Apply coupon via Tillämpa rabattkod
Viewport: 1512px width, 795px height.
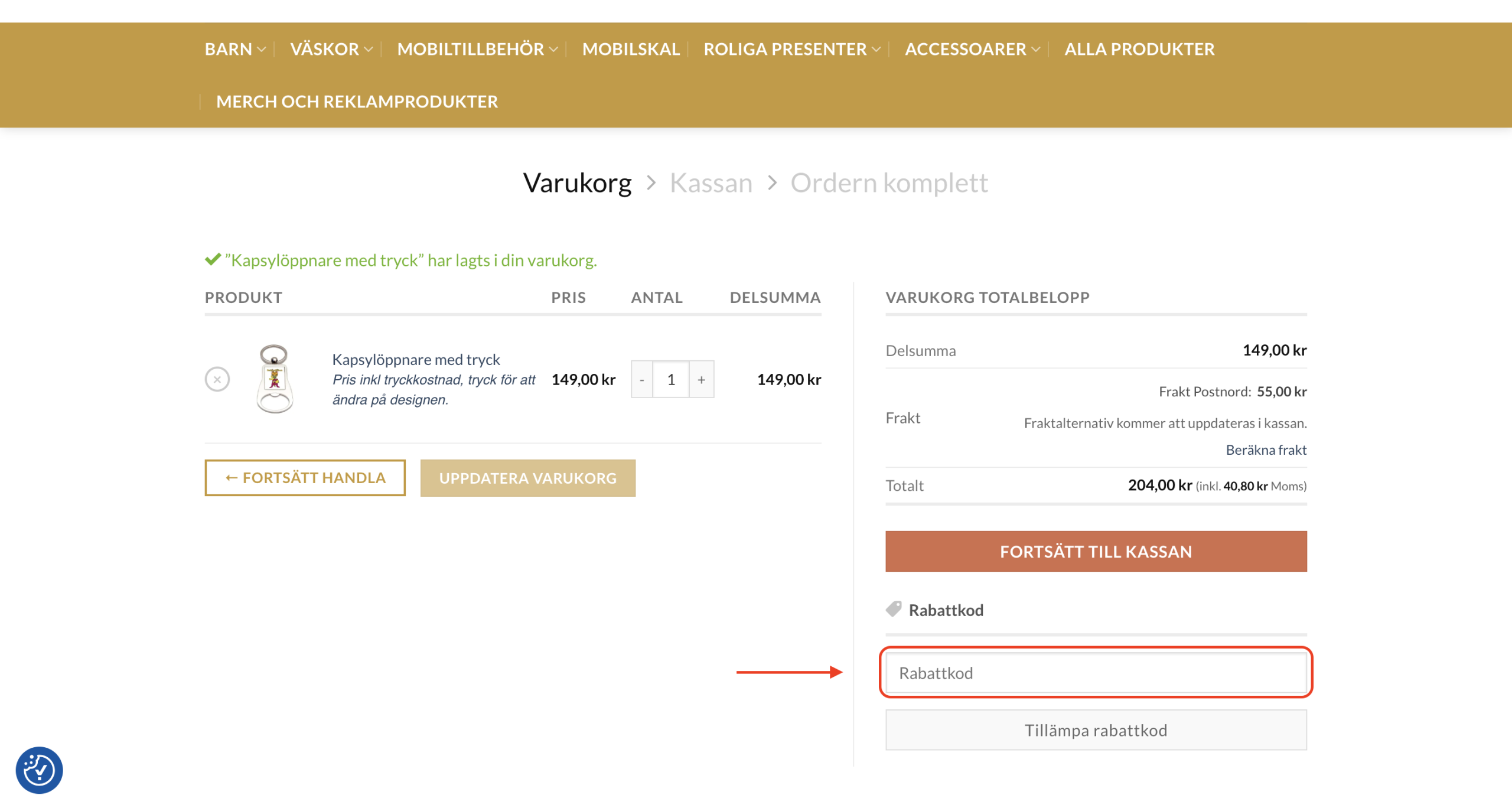pyautogui.click(x=1096, y=730)
